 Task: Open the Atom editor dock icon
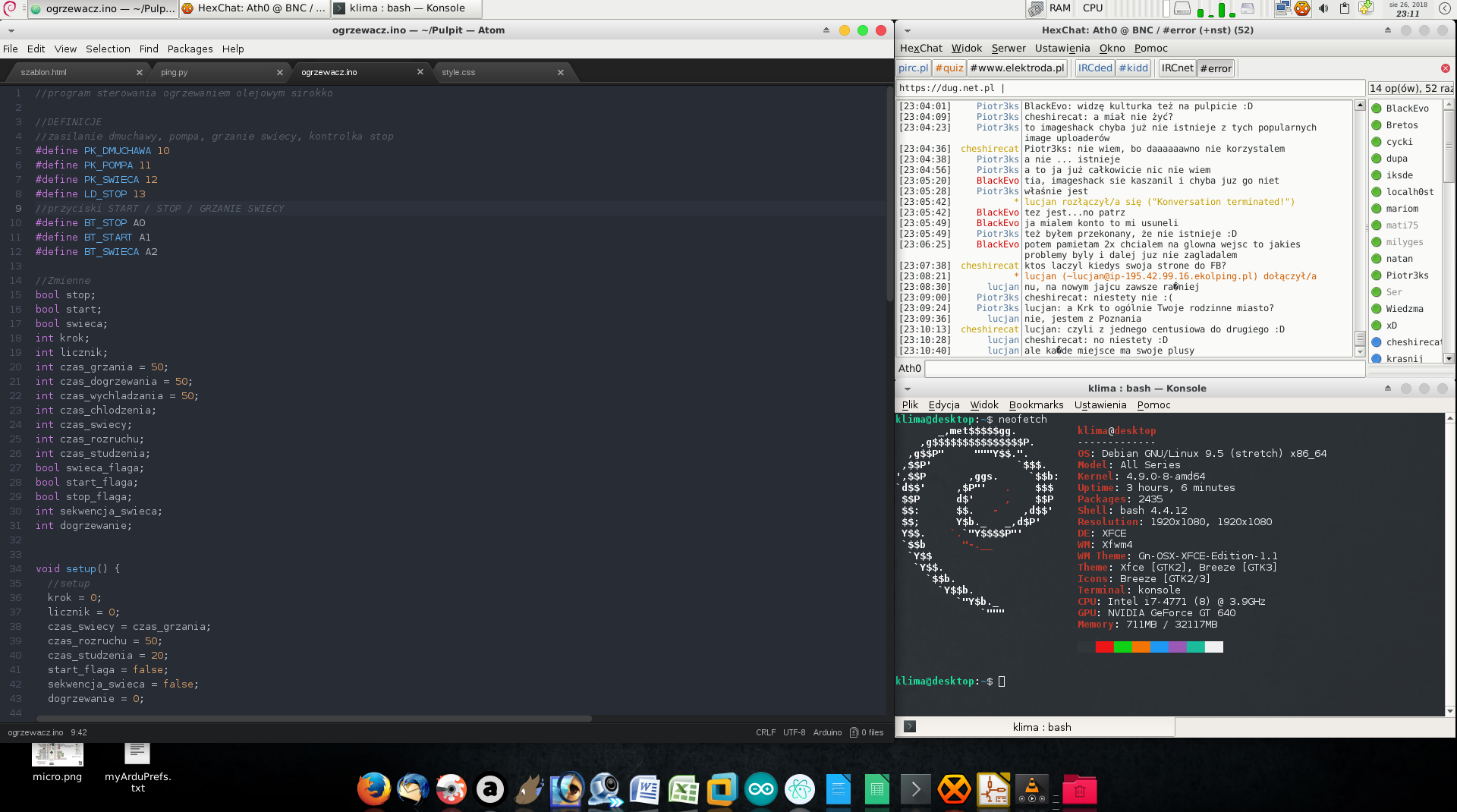click(x=800, y=789)
